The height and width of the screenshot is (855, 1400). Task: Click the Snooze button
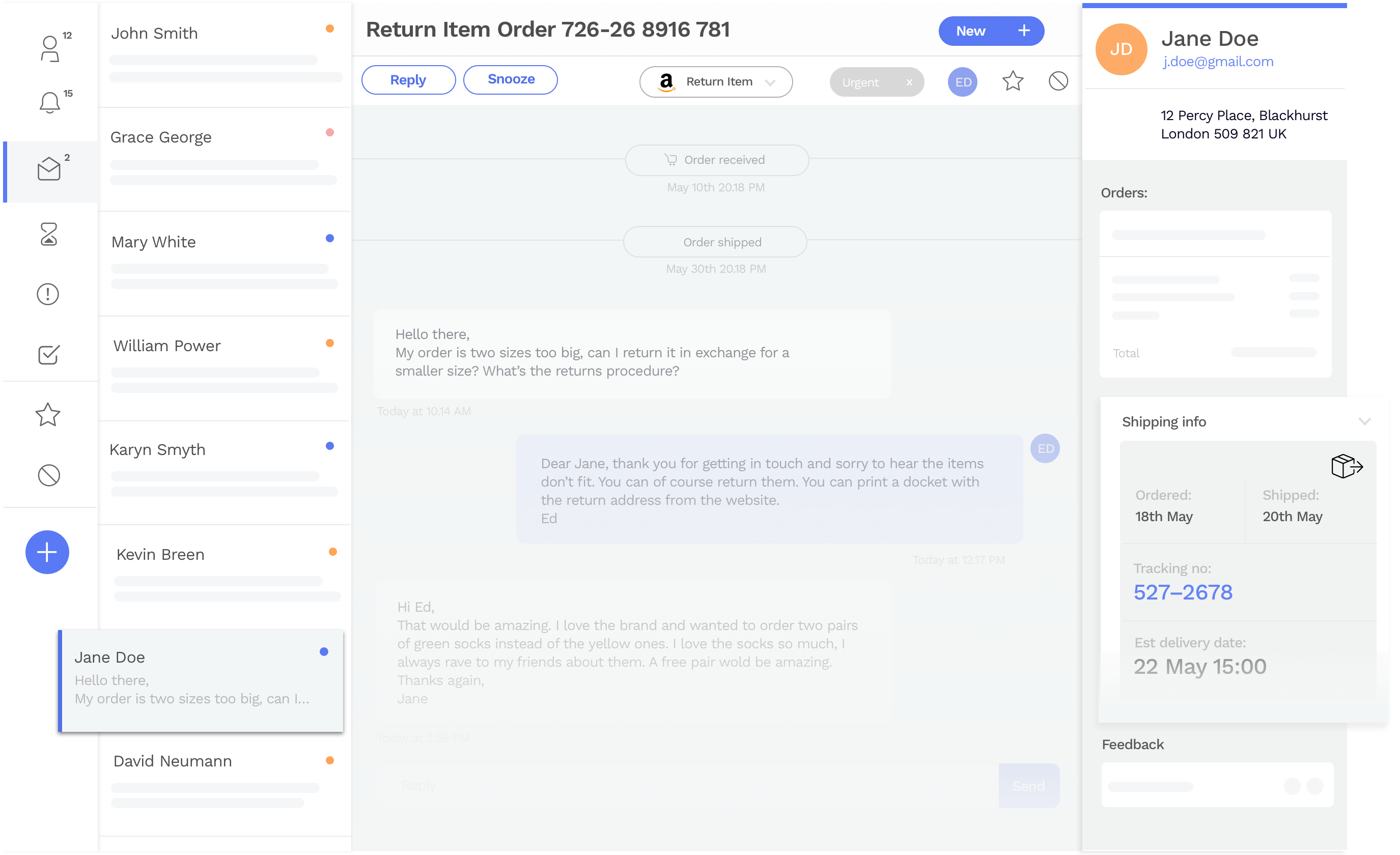pos(511,79)
